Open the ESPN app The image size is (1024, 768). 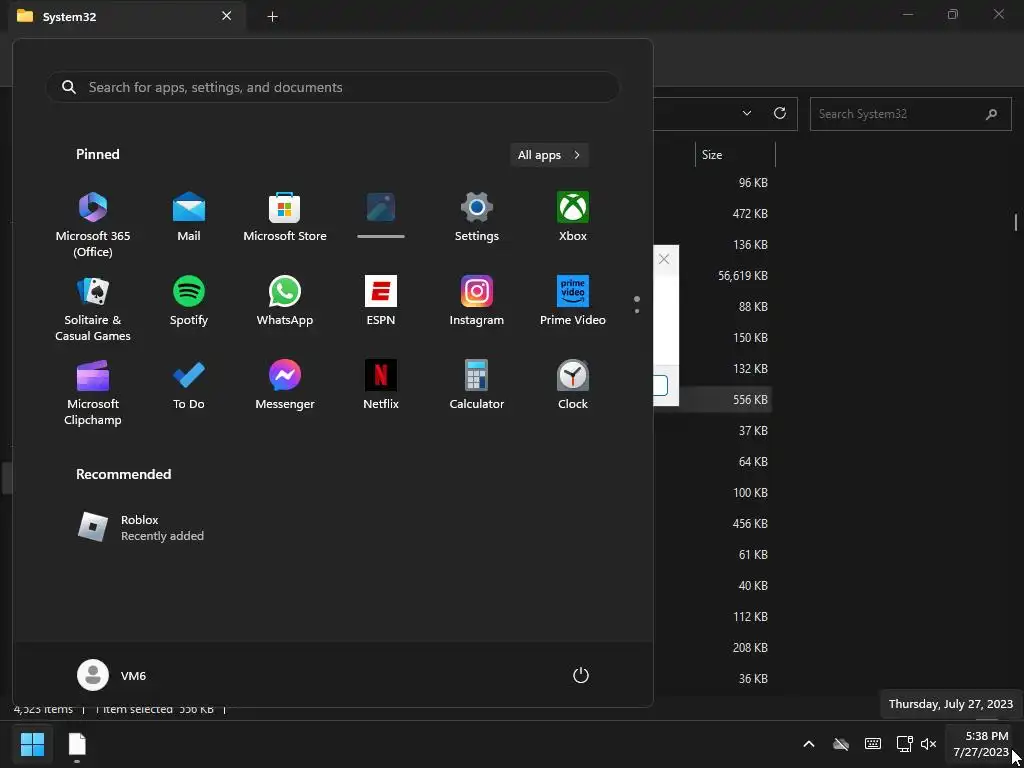pyautogui.click(x=381, y=301)
